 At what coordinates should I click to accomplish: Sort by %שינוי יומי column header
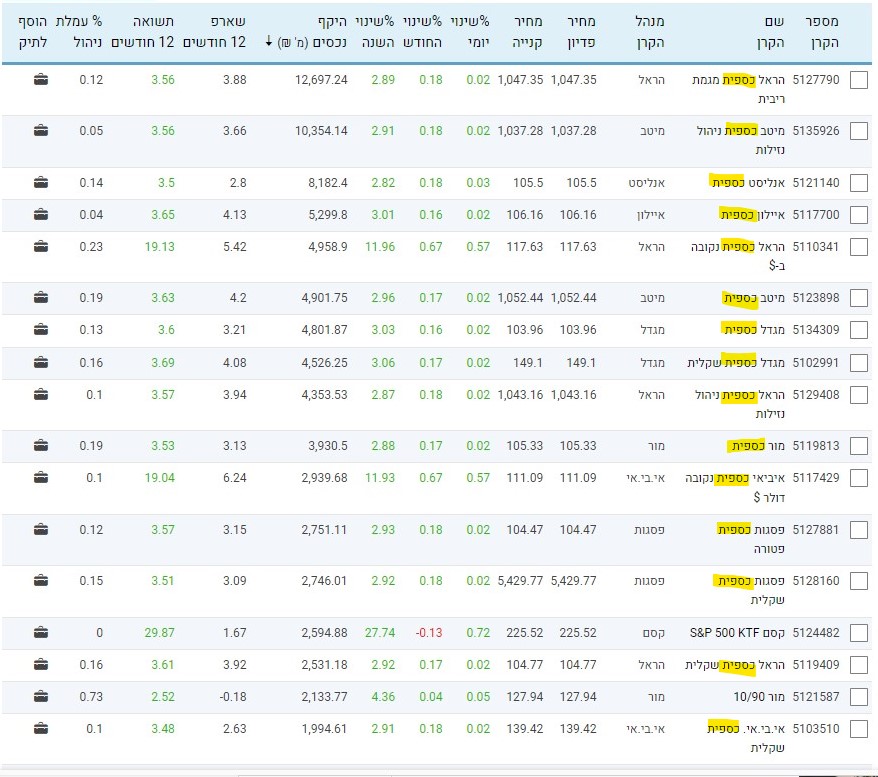click(470, 32)
